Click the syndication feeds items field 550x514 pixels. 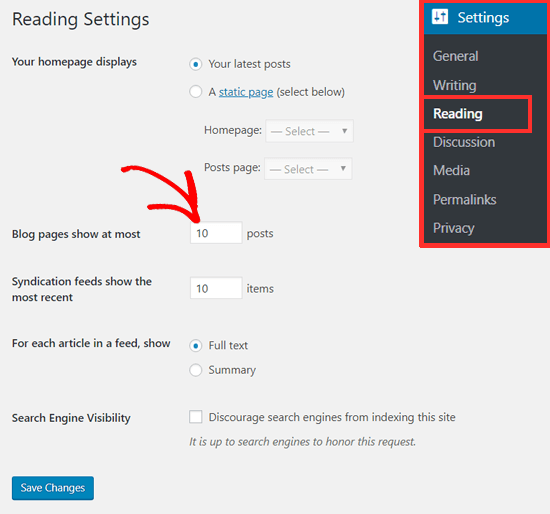[x=216, y=288]
